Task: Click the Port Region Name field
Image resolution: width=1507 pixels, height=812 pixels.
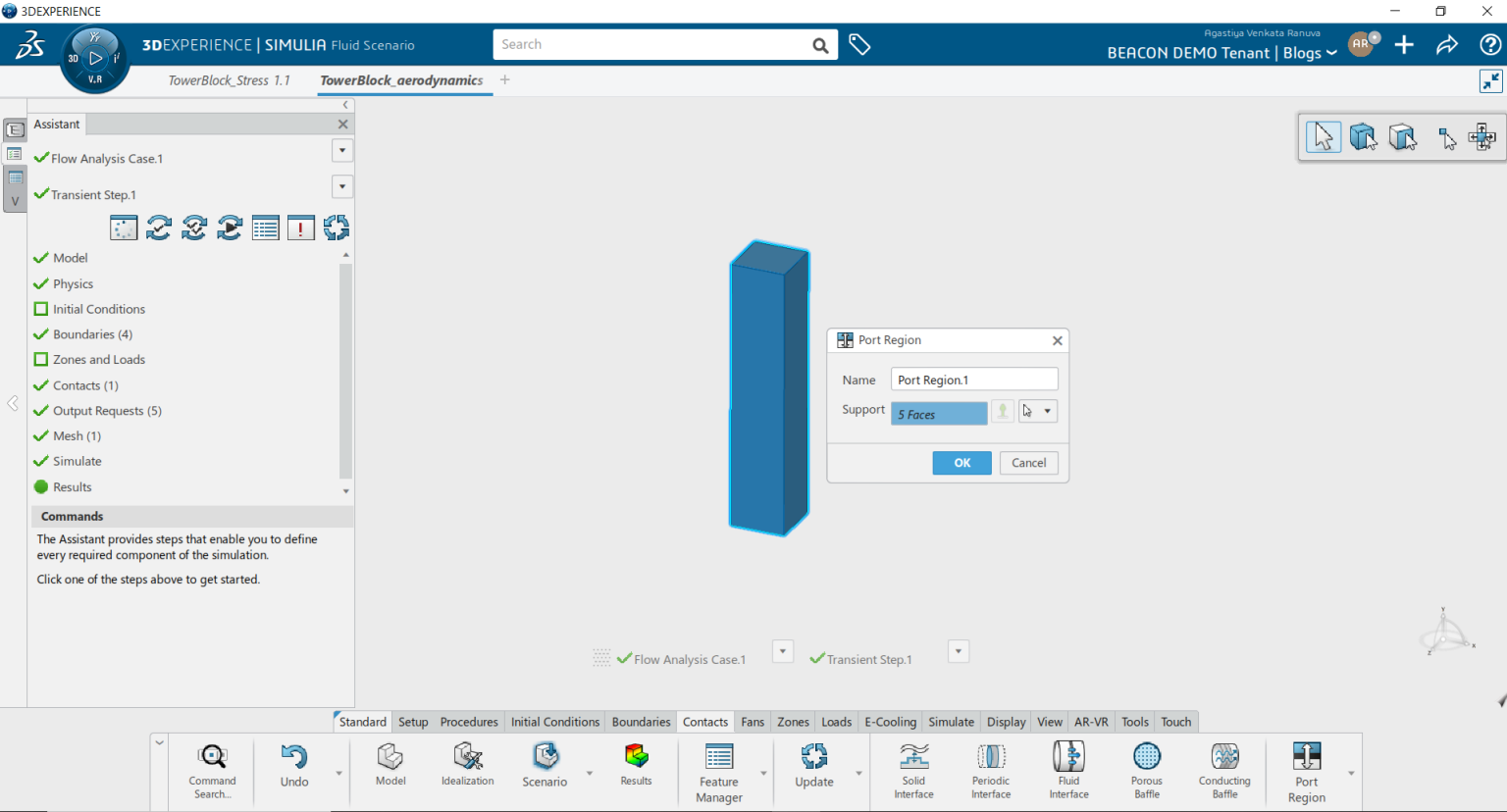Action: [x=974, y=380]
